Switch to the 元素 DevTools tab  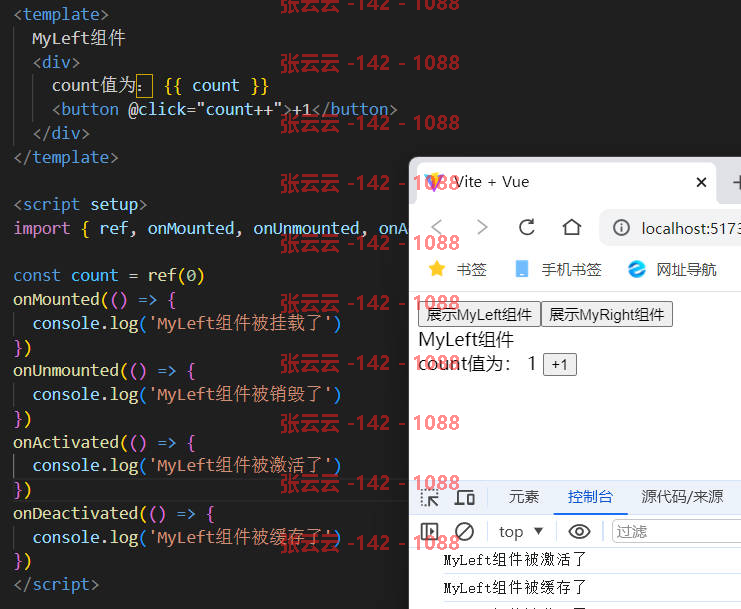[524, 497]
